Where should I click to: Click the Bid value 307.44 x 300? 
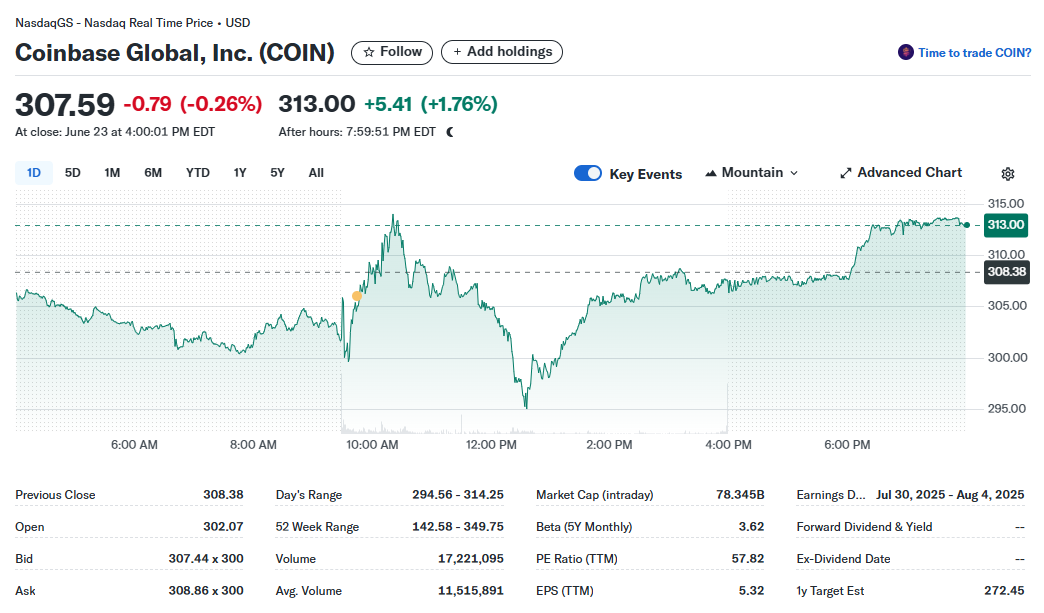pos(206,558)
